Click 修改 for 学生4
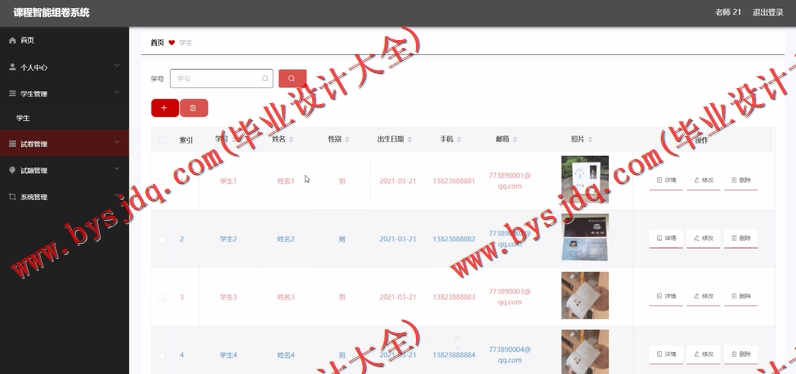The width and height of the screenshot is (796, 374). (x=704, y=354)
